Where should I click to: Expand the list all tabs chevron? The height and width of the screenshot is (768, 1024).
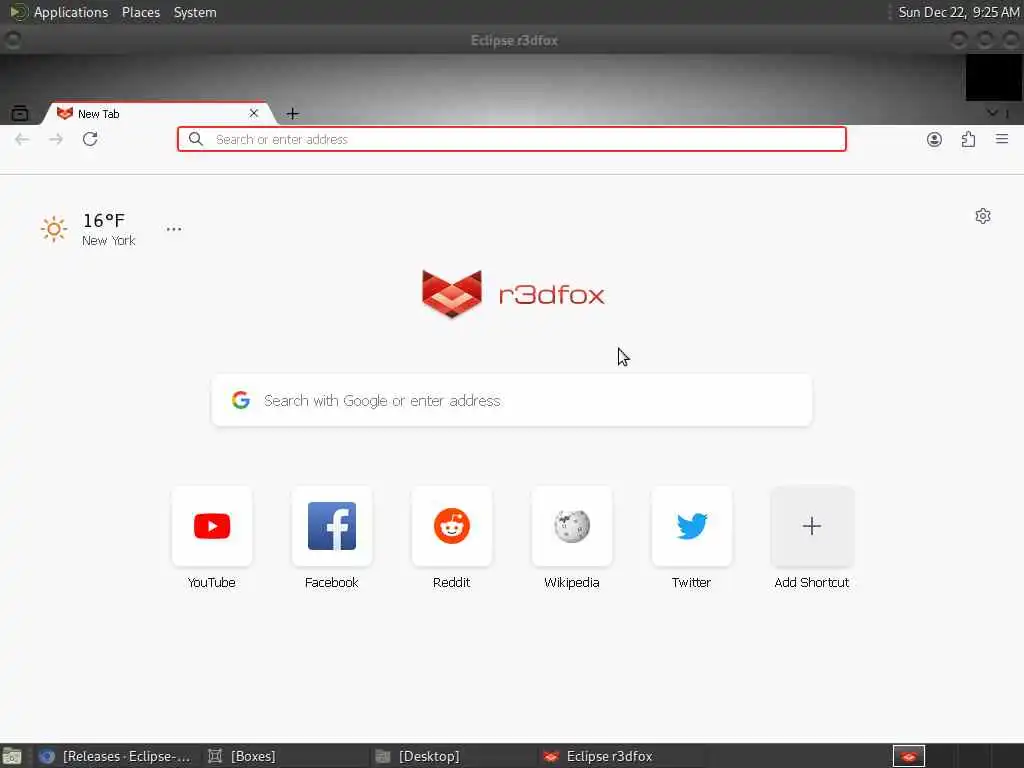[x=992, y=113]
